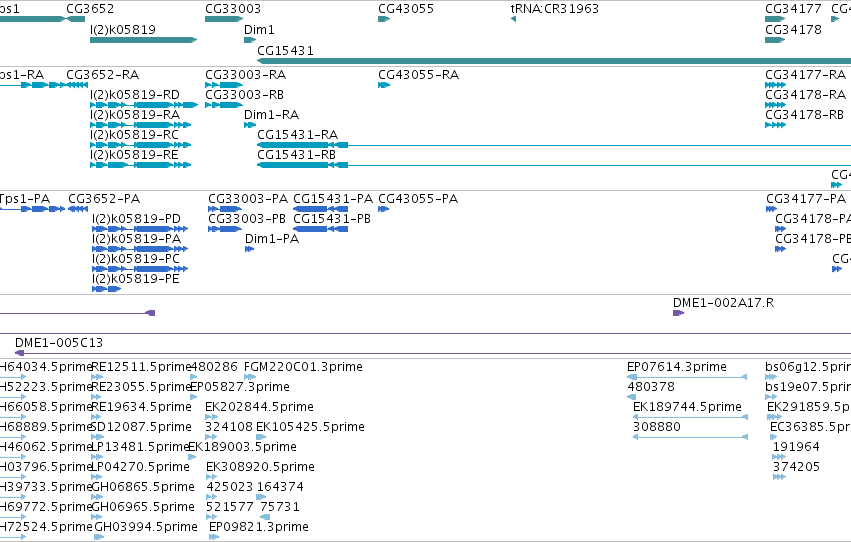Viewport: 851px width, 542px height.
Task: Click the CG34177-RA transcript label
Action: pos(805,74)
